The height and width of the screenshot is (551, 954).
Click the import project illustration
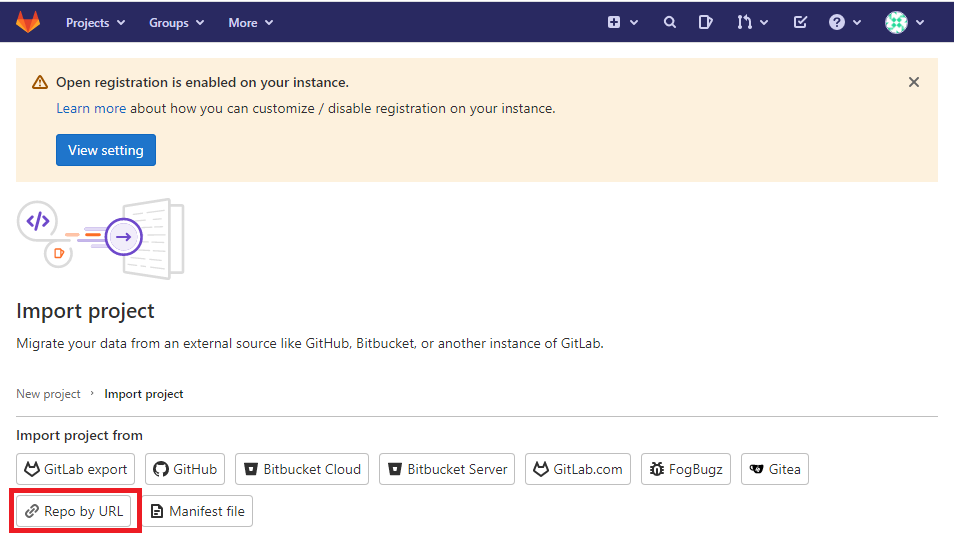[100, 238]
